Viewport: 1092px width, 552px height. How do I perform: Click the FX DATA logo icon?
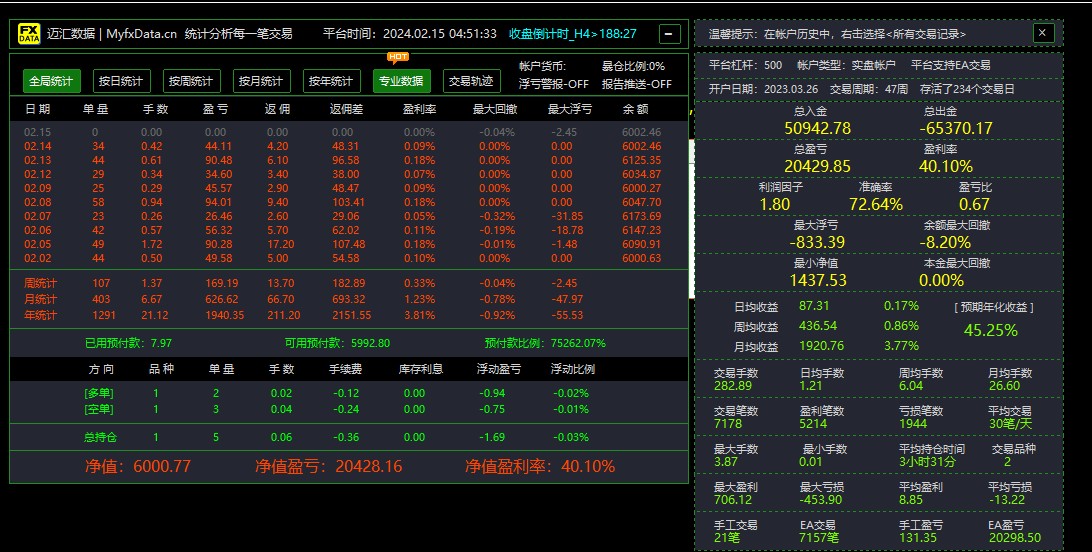click(29, 34)
